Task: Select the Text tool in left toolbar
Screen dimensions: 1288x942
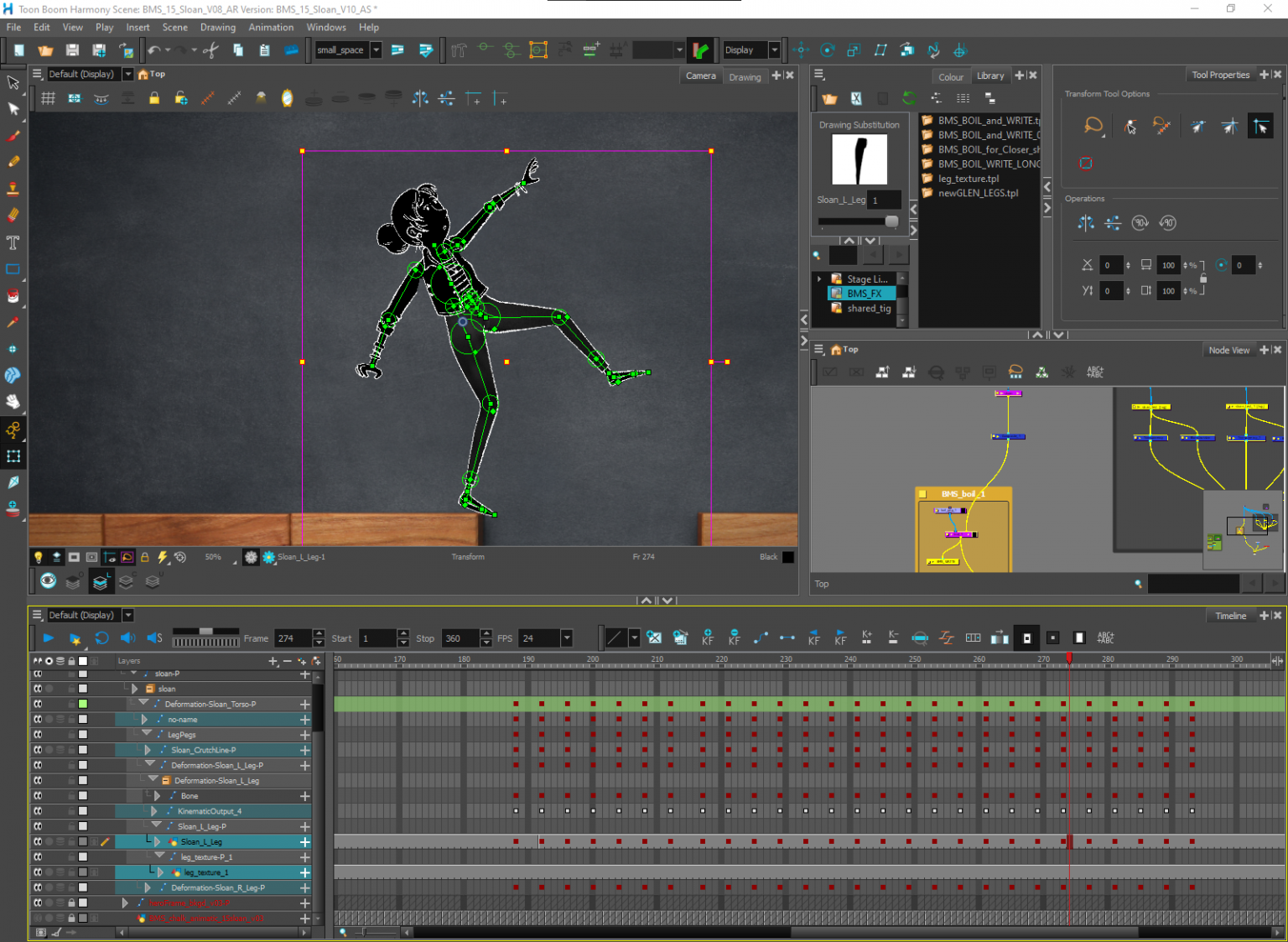Action: tap(13, 242)
